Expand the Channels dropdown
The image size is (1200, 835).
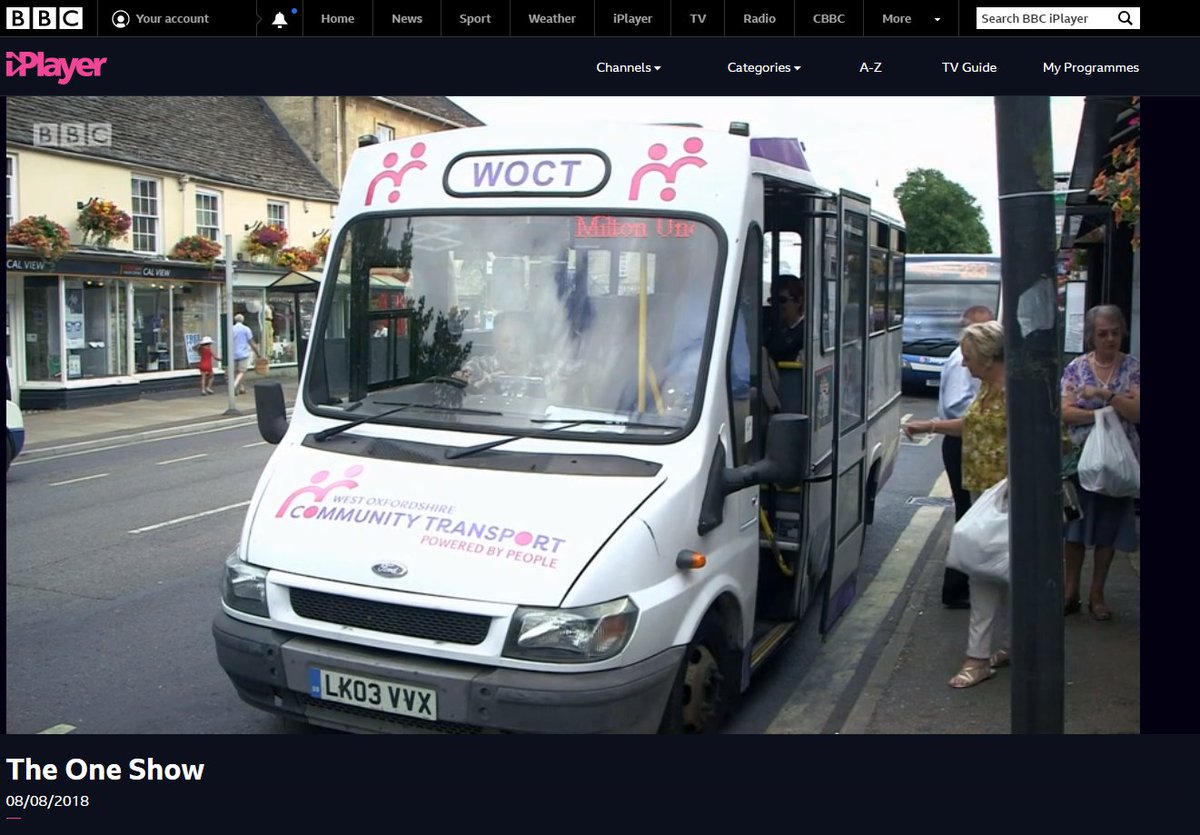pos(629,68)
